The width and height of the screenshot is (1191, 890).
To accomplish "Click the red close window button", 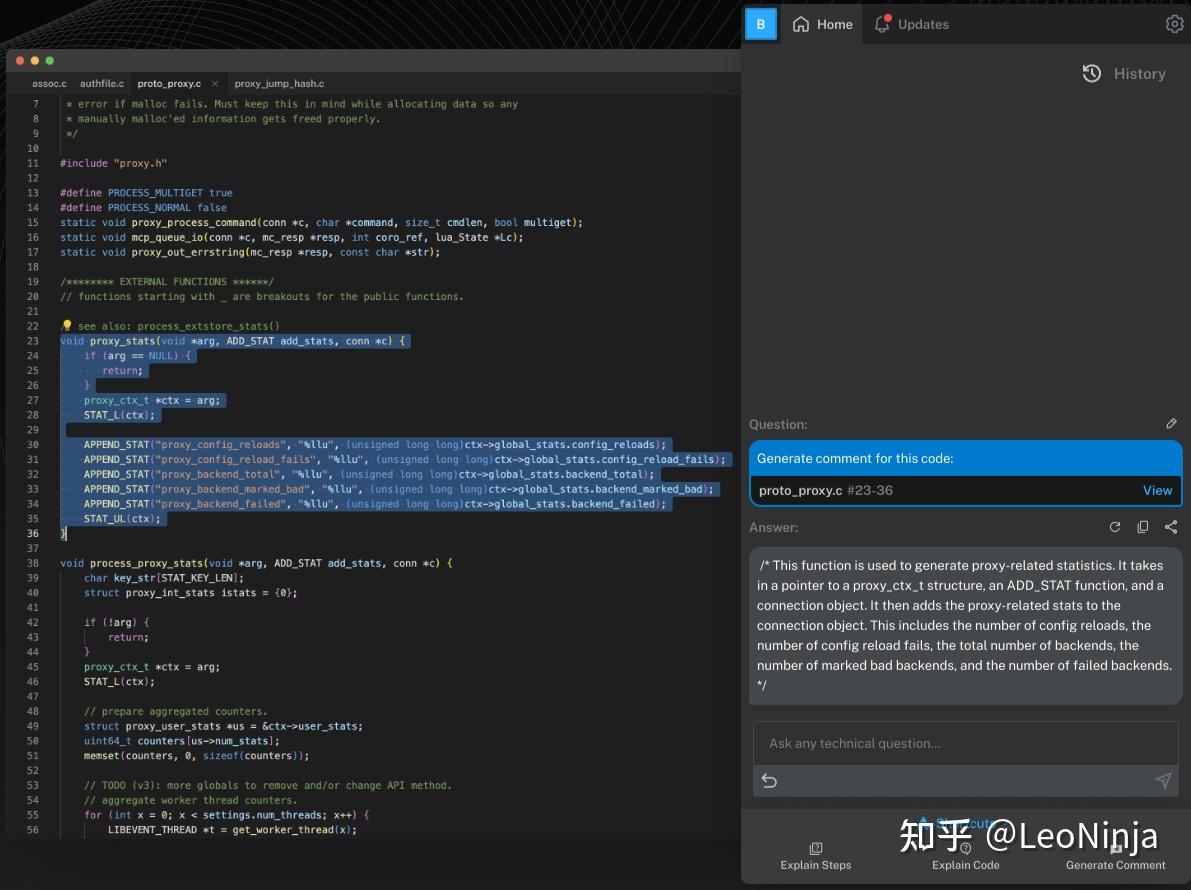I will [x=20, y=61].
